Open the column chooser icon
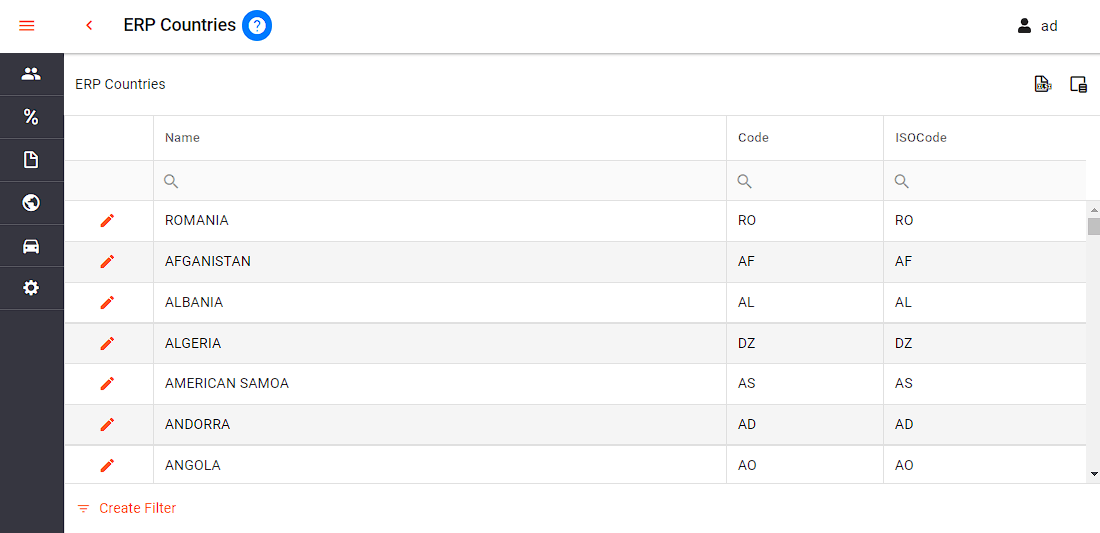The width and height of the screenshot is (1100, 533). tap(1078, 85)
